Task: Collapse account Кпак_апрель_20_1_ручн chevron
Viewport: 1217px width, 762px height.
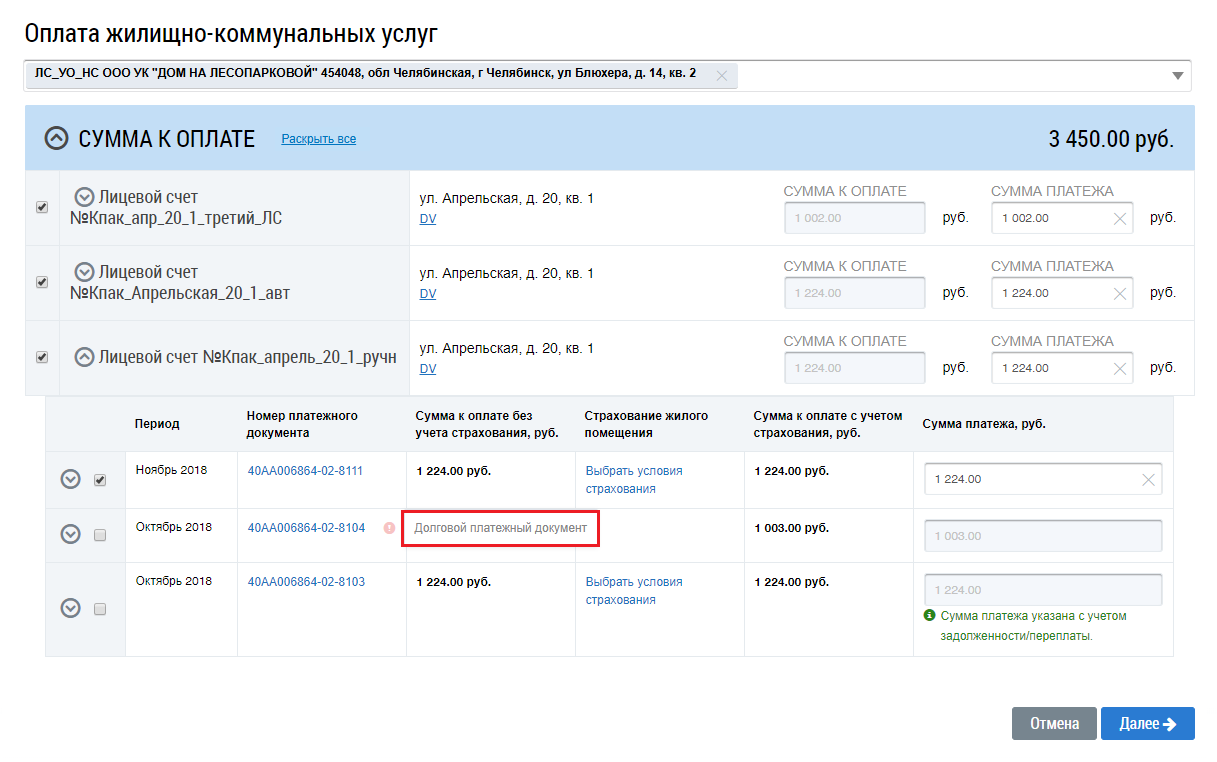Action: (x=85, y=356)
